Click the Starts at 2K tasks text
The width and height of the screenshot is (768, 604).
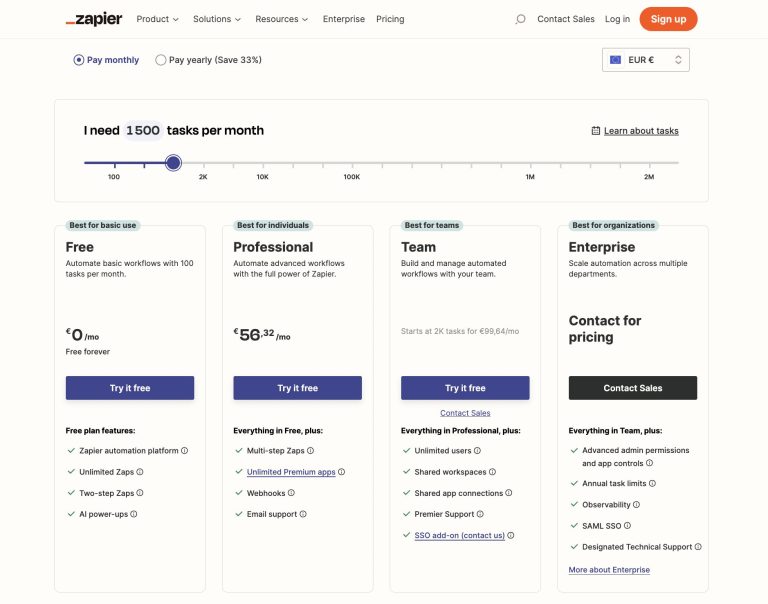pyautogui.click(x=460, y=331)
